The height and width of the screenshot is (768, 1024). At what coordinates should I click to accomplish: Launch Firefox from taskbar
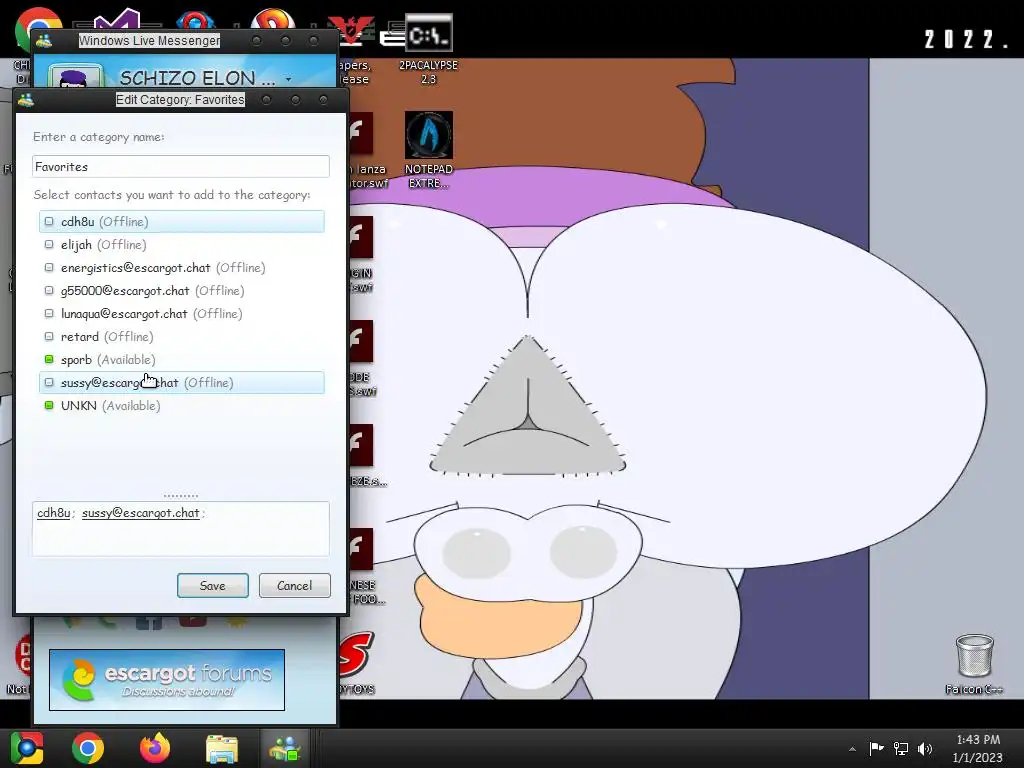coord(155,748)
